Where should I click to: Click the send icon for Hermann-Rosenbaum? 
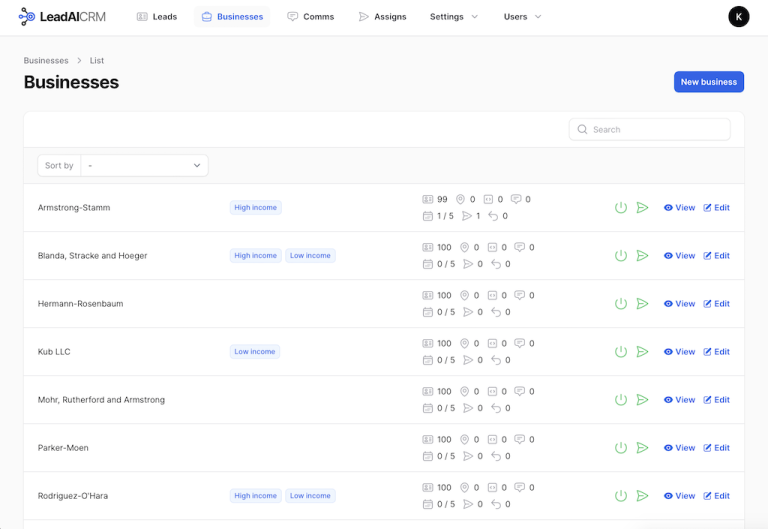pos(642,304)
